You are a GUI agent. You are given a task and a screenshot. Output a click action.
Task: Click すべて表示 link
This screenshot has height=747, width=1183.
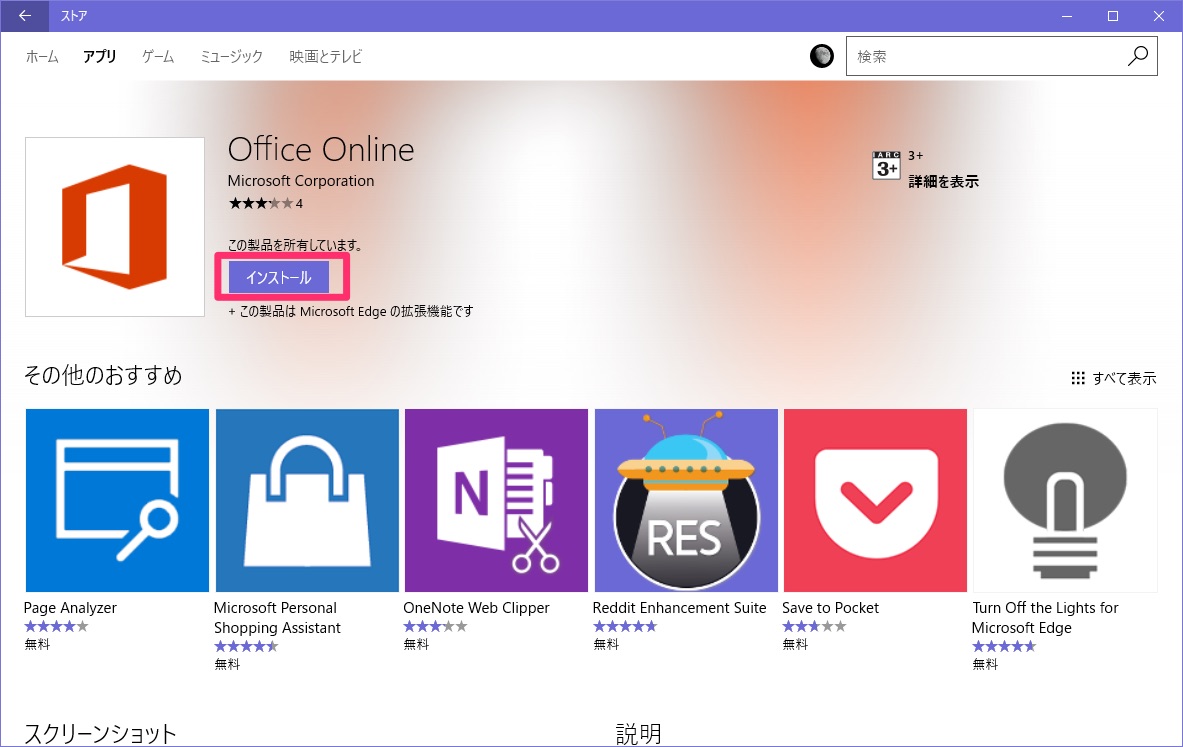(1124, 378)
